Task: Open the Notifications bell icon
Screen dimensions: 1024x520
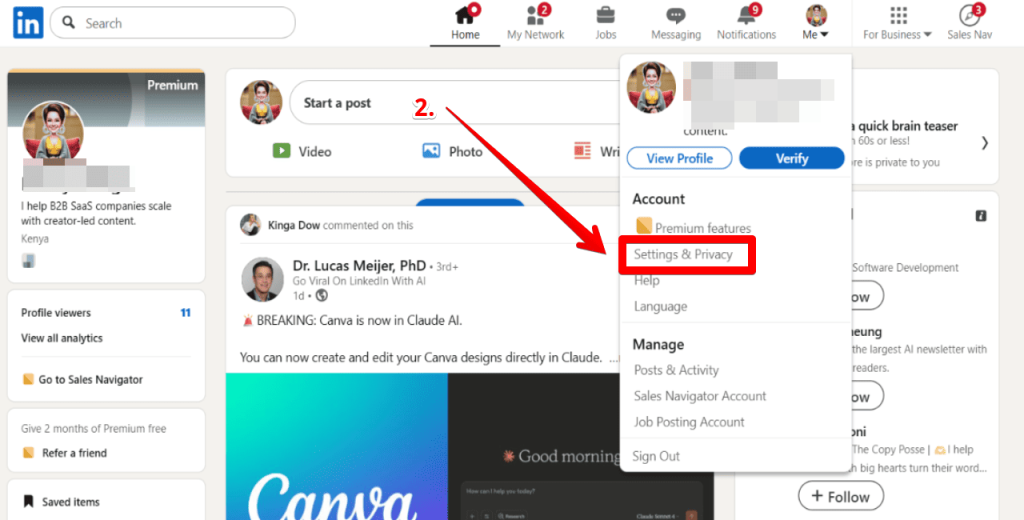Action: 746,14
